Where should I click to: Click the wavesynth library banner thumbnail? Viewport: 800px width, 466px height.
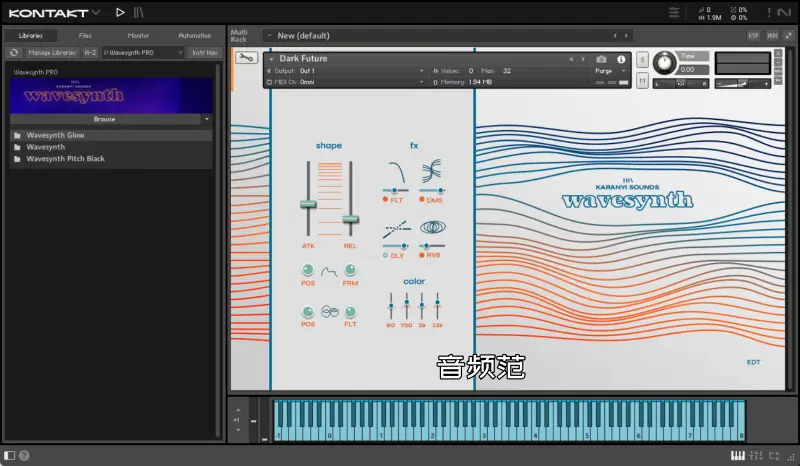111,95
